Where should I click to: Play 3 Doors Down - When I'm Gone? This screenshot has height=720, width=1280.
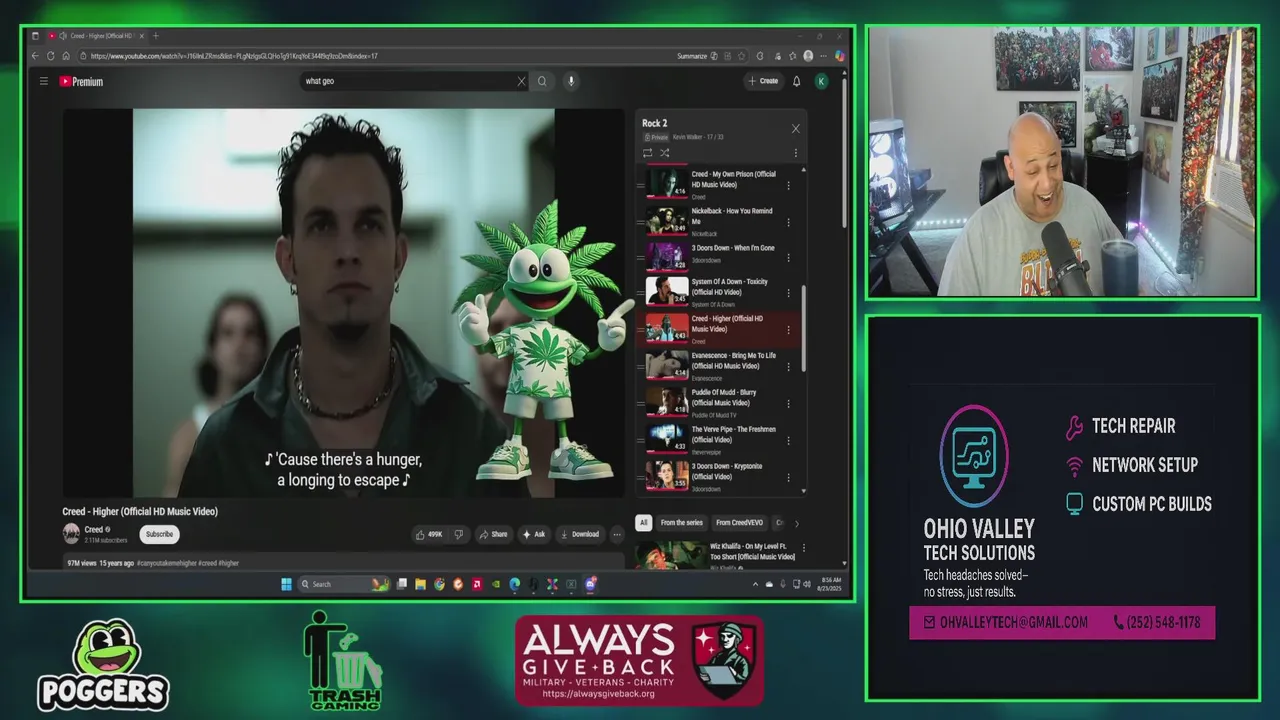pos(666,256)
